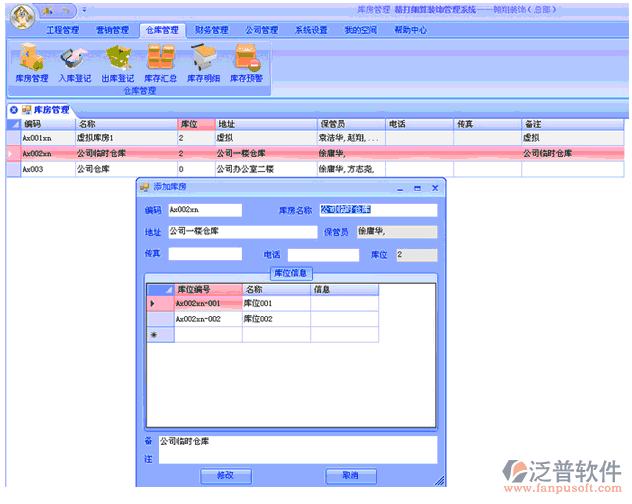
Task: Sort by the 库位编号 column header
Action: coord(207,289)
